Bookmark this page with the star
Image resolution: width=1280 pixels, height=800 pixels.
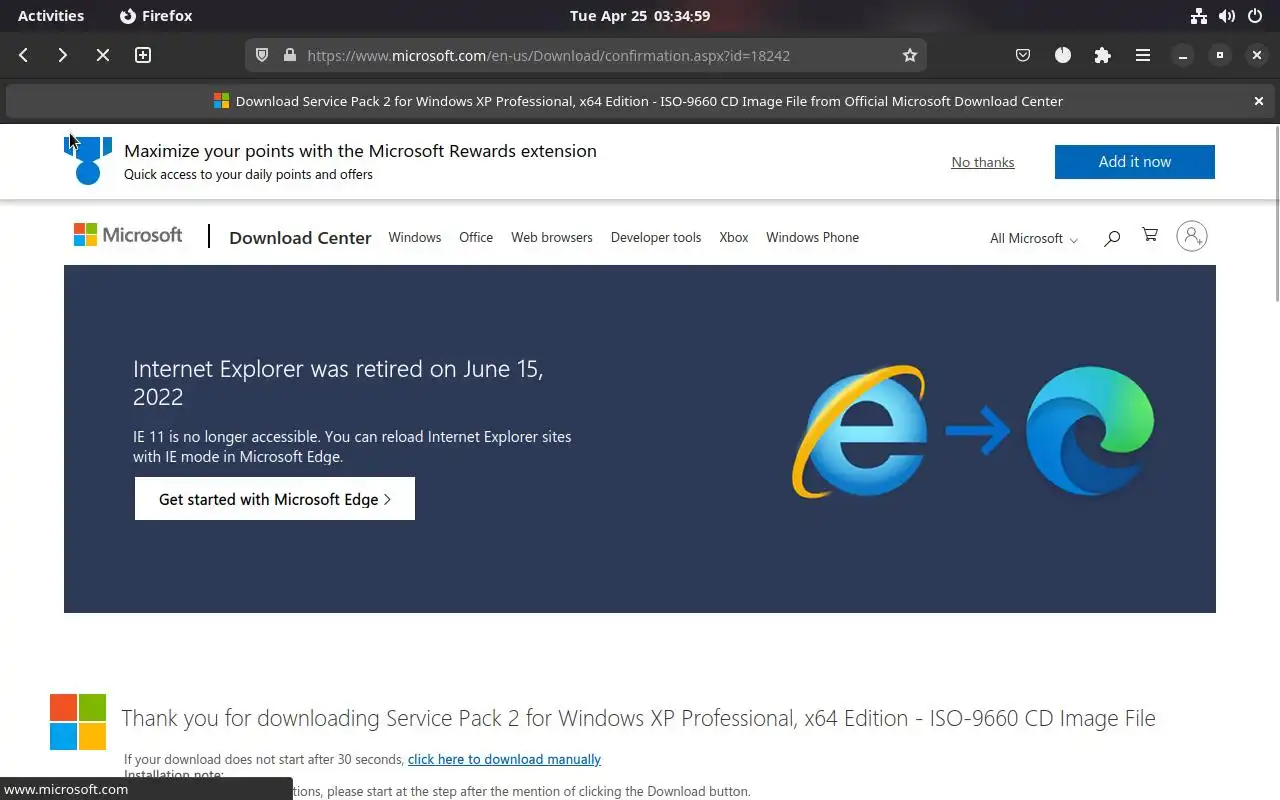pyautogui.click(x=910, y=55)
